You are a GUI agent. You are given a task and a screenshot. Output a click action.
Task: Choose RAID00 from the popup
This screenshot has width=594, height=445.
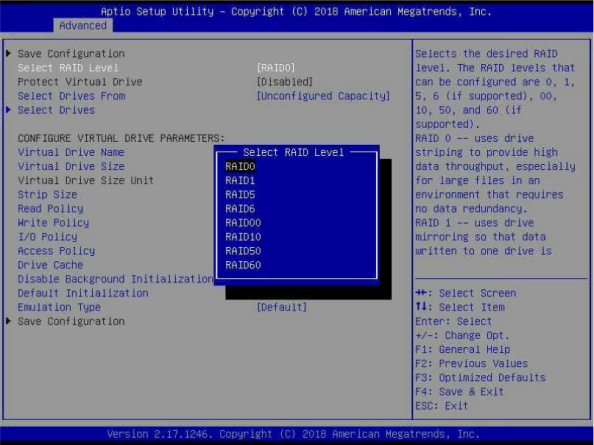243,222
